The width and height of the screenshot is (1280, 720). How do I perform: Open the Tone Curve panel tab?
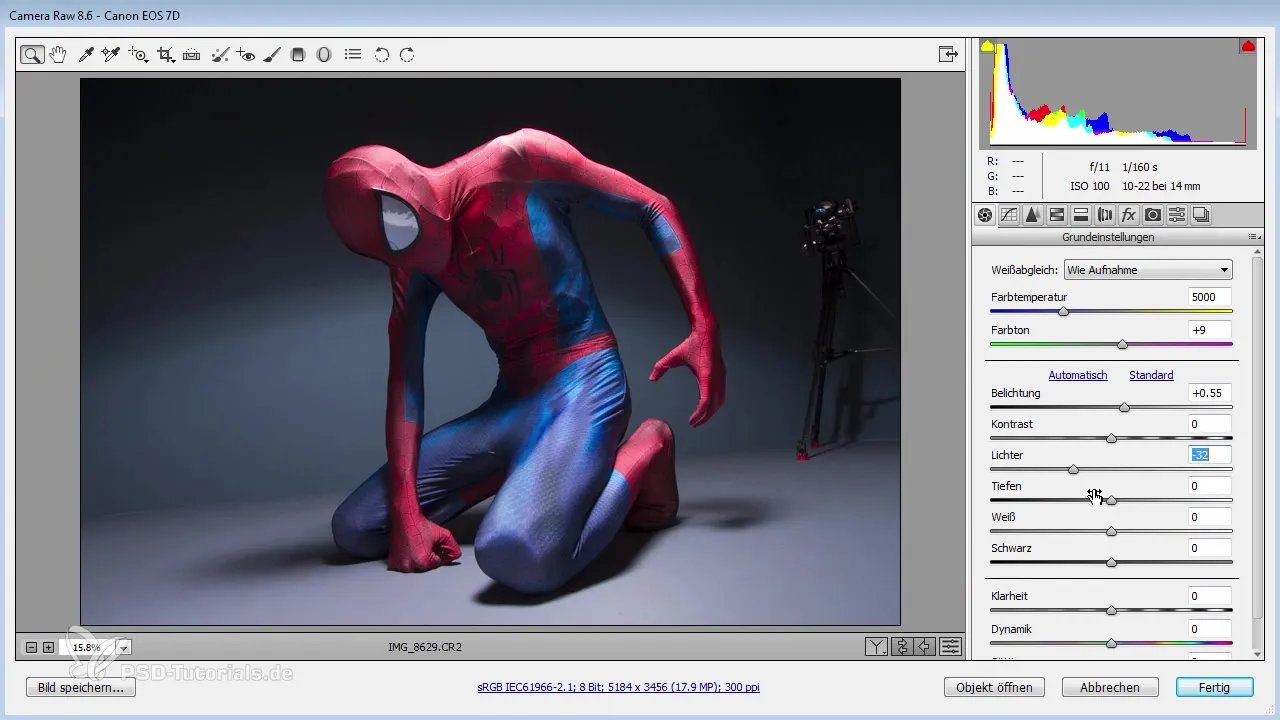[x=1009, y=214]
